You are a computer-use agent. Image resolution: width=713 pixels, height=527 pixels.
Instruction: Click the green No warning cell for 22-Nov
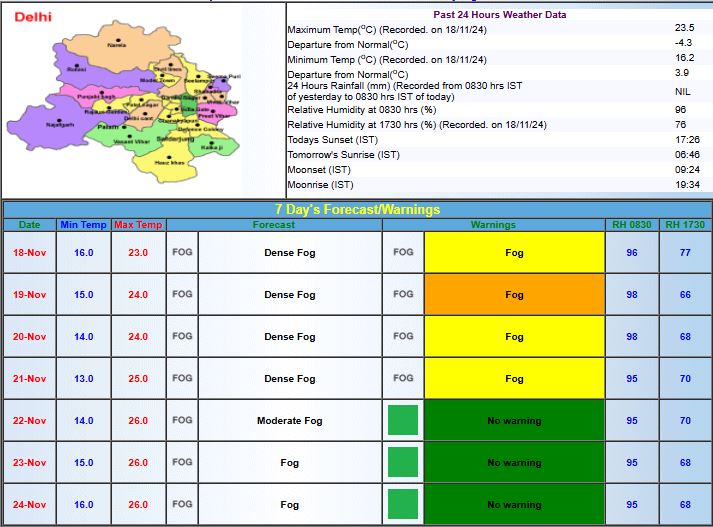(514, 420)
